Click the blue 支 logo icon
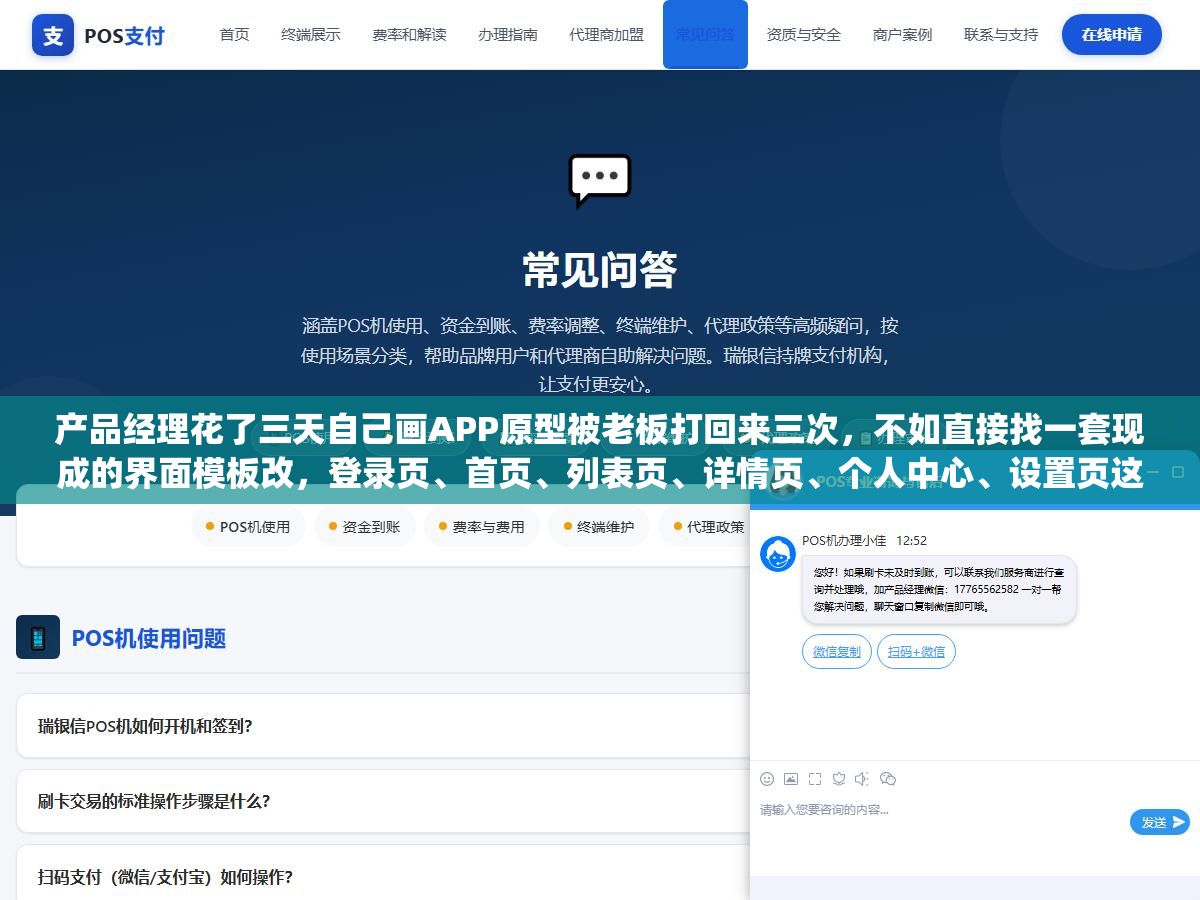The width and height of the screenshot is (1200, 900). (x=53, y=35)
